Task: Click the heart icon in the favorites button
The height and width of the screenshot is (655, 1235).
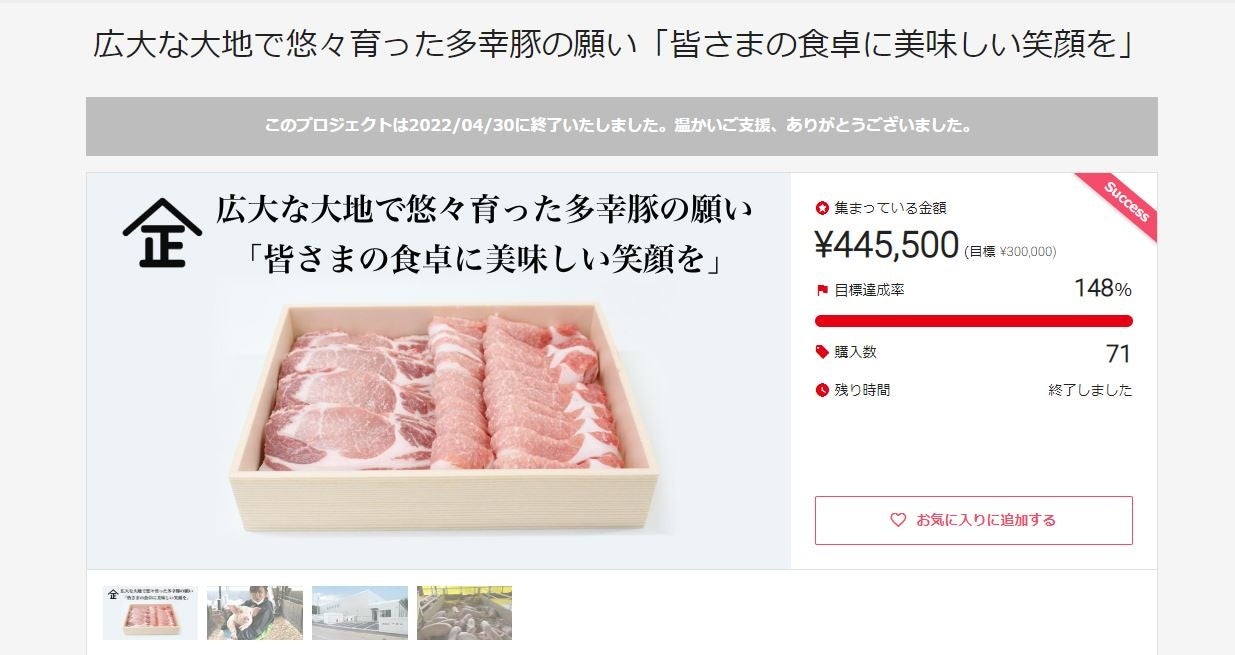Action: tap(898, 520)
